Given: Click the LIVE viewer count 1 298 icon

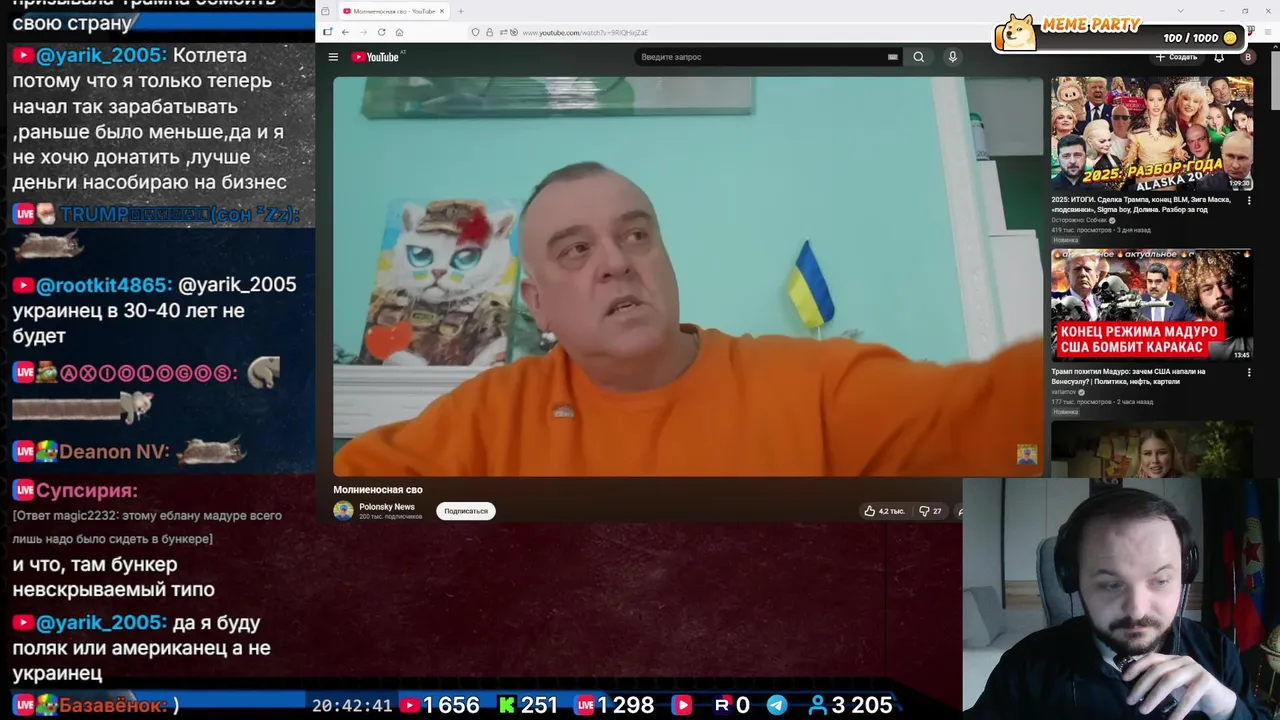Looking at the screenshot, I should (x=586, y=705).
